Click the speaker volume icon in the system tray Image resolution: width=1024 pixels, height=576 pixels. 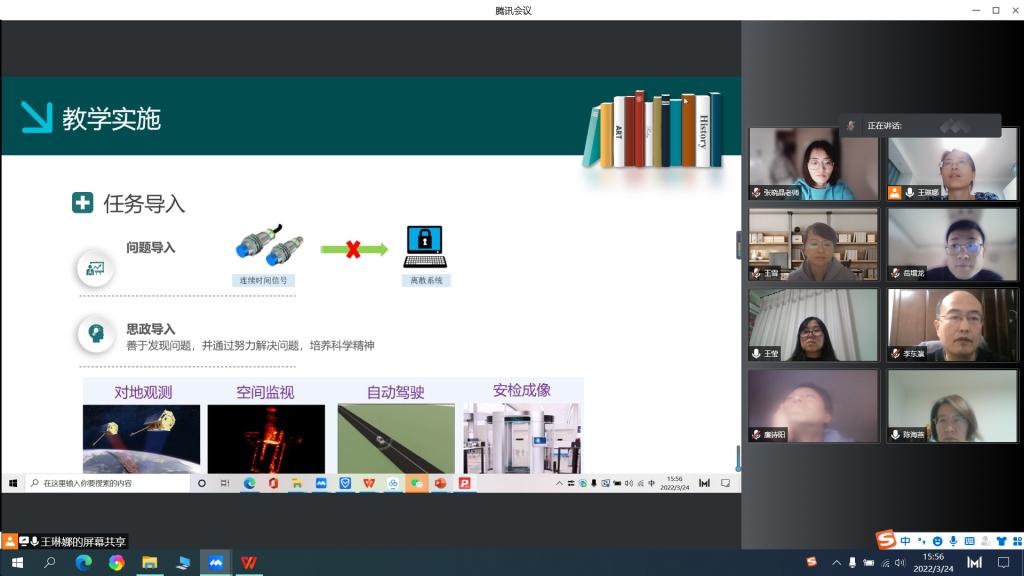click(901, 564)
